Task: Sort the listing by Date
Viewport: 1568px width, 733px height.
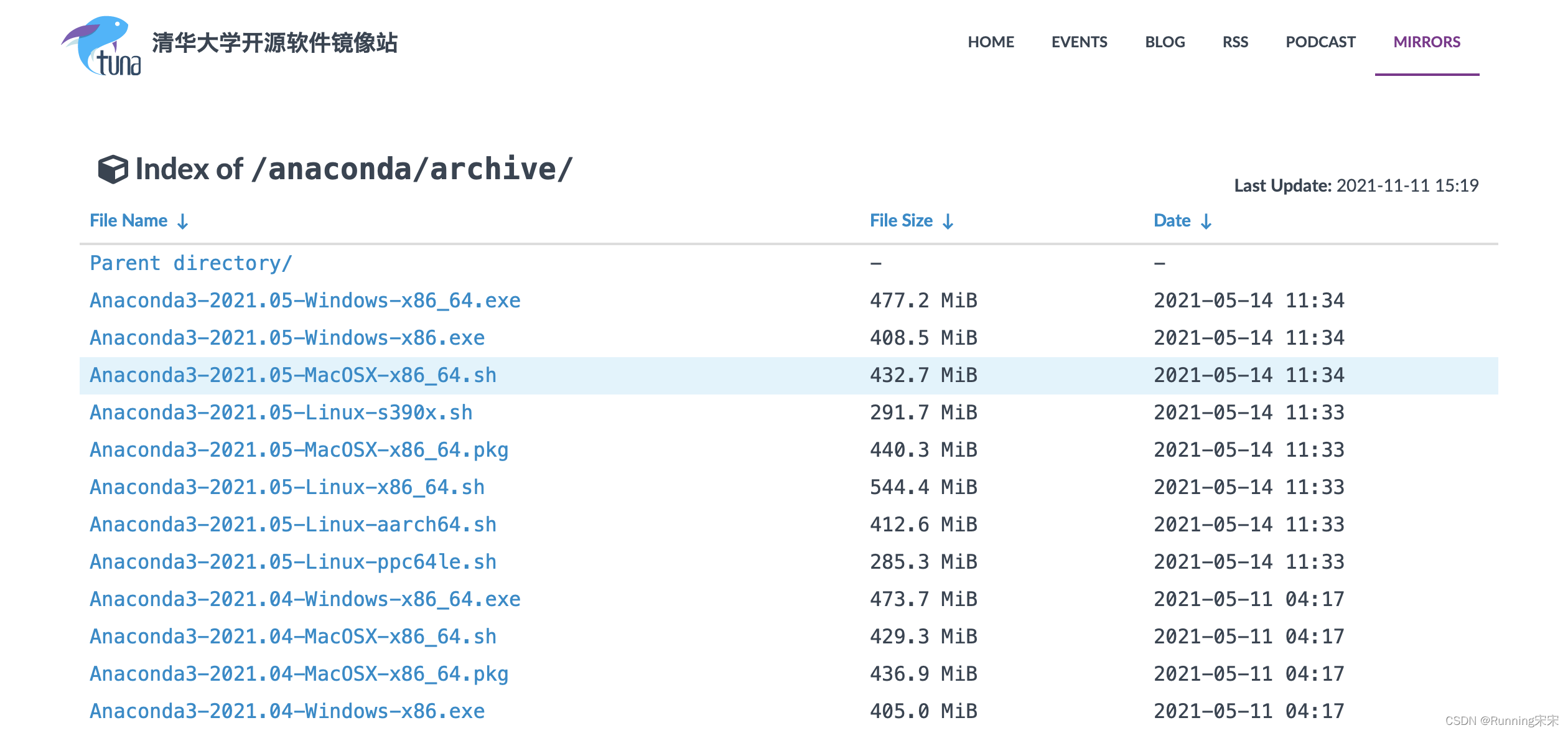Action: coord(1172,221)
